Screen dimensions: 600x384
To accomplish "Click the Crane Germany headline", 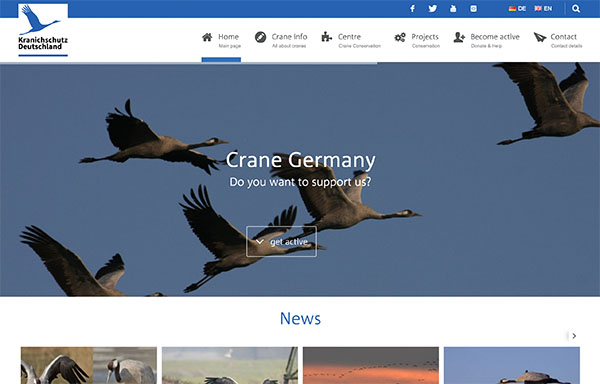I will click(x=300, y=160).
